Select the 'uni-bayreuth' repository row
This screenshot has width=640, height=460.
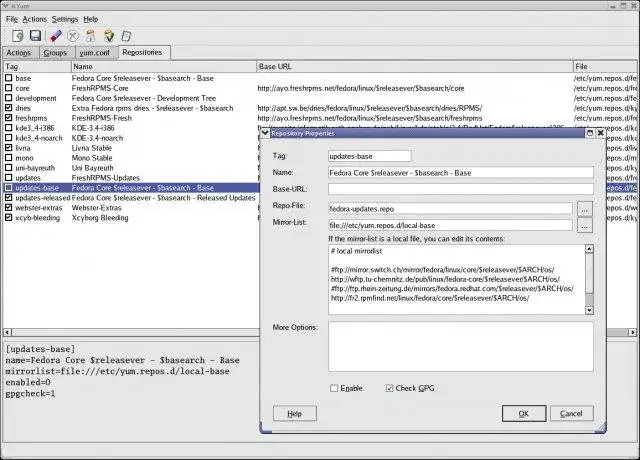(131, 168)
